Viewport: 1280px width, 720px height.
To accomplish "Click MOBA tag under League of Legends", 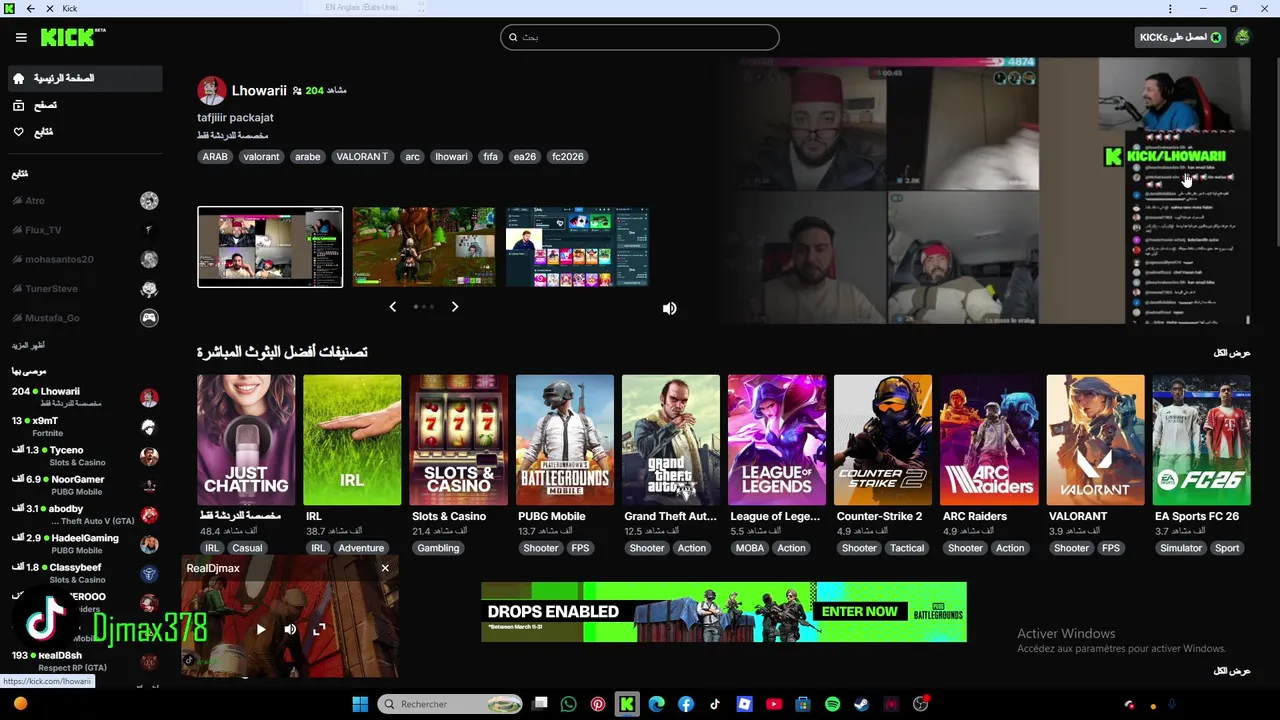I will tap(749, 548).
